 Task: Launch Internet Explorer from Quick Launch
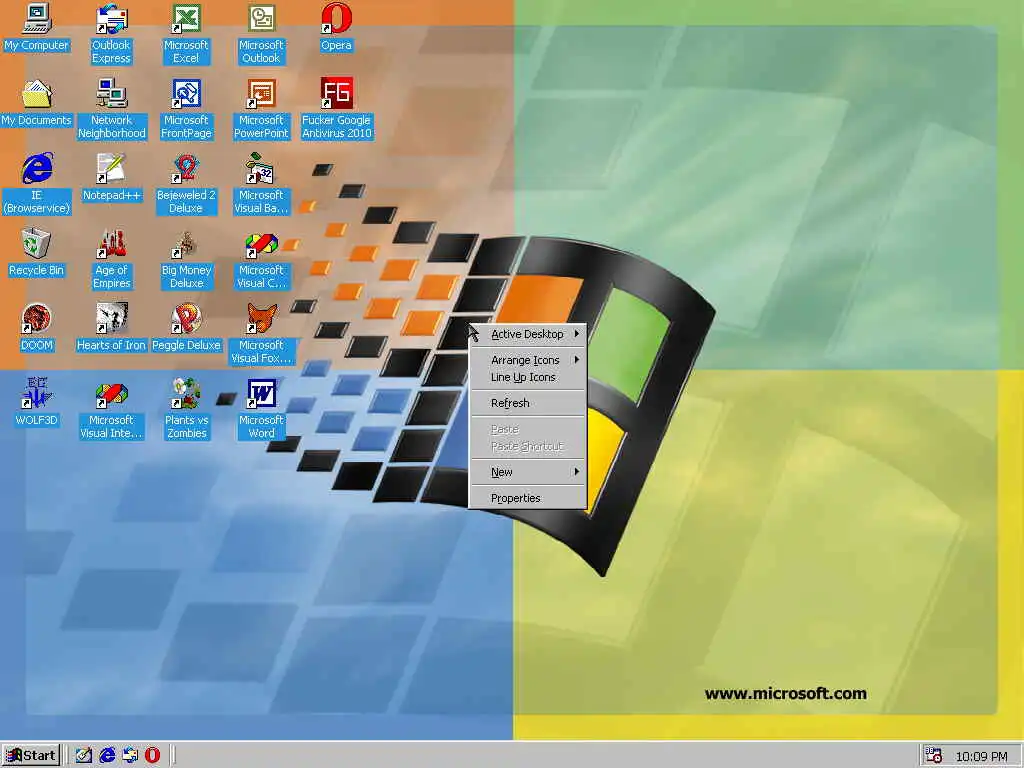(107, 756)
